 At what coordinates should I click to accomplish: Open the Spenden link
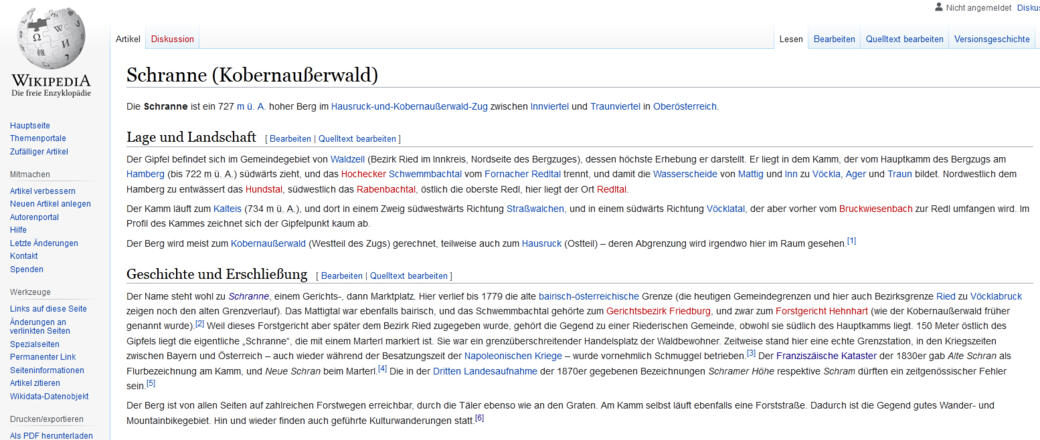click(x=27, y=269)
